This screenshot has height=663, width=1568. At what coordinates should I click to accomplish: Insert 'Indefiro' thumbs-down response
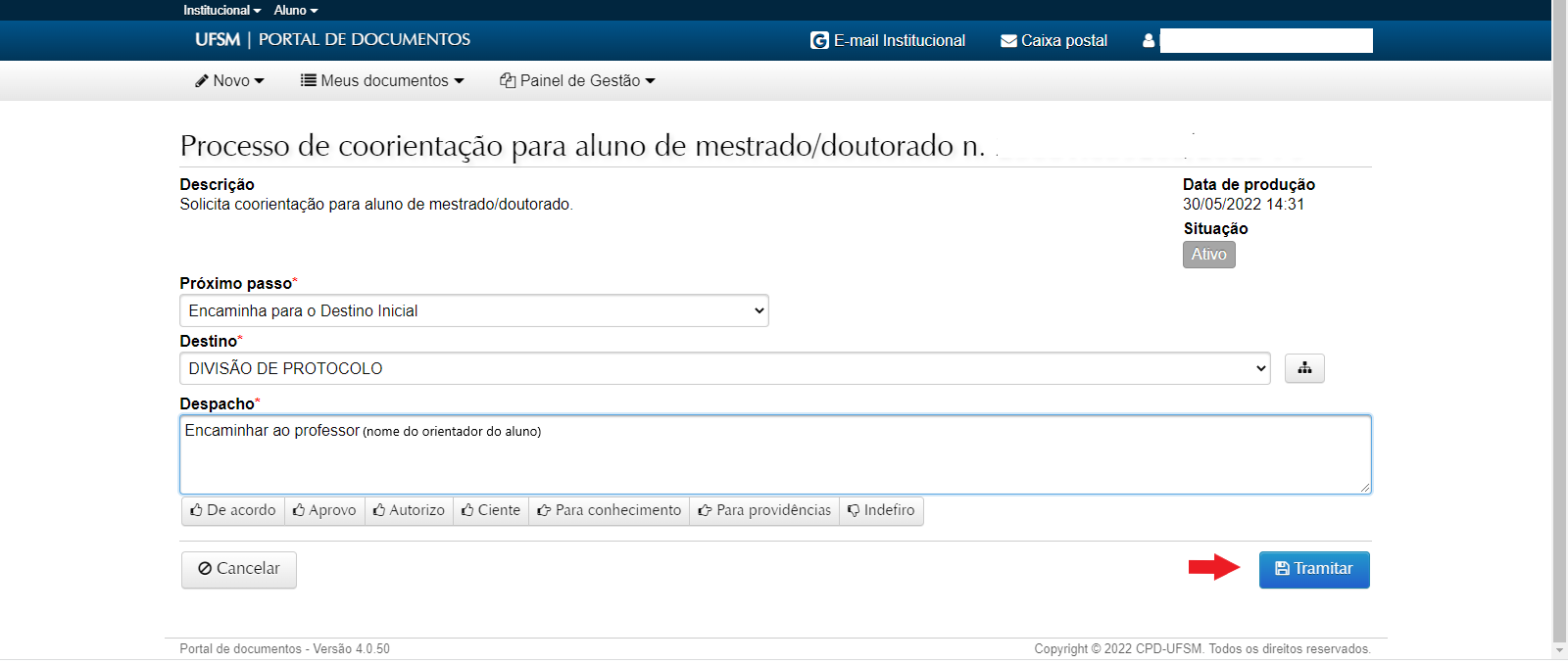(x=881, y=510)
